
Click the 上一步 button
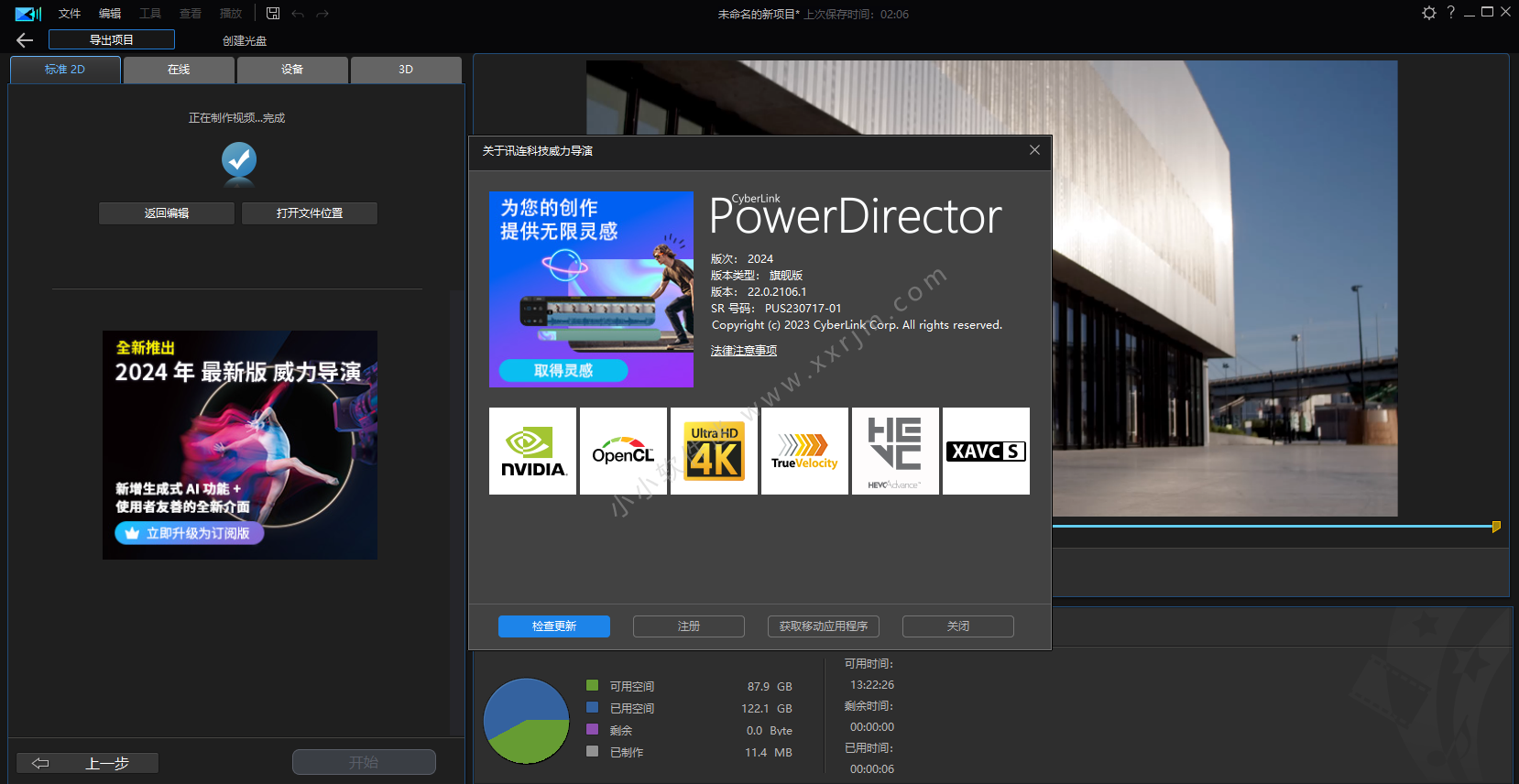(x=87, y=763)
